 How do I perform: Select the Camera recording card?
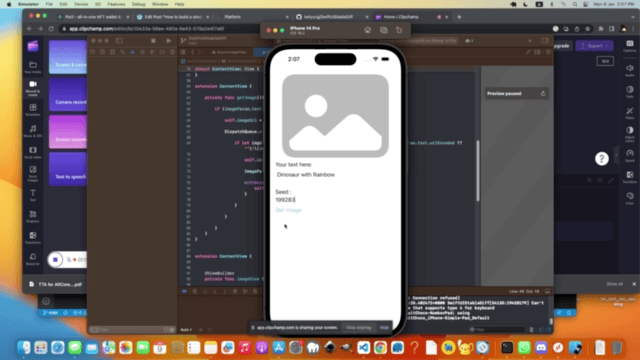(x=68, y=95)
